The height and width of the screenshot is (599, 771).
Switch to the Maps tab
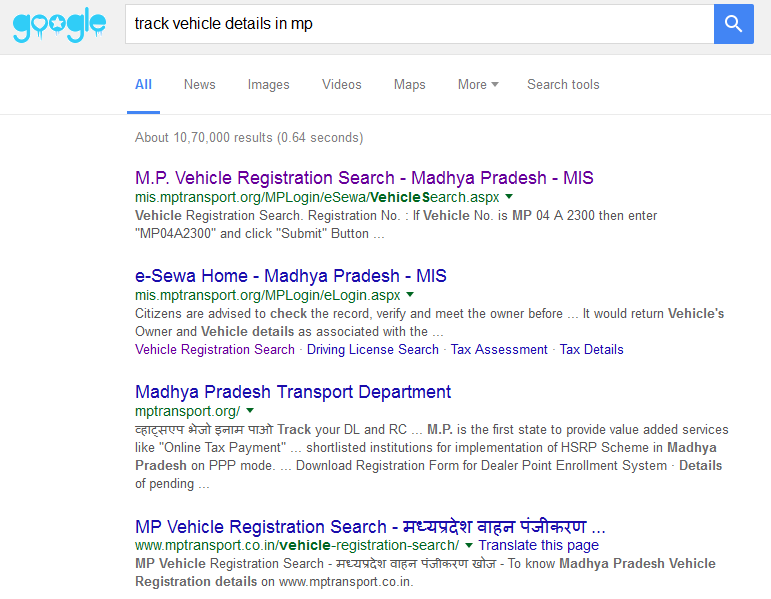click(x=410, y=85)
